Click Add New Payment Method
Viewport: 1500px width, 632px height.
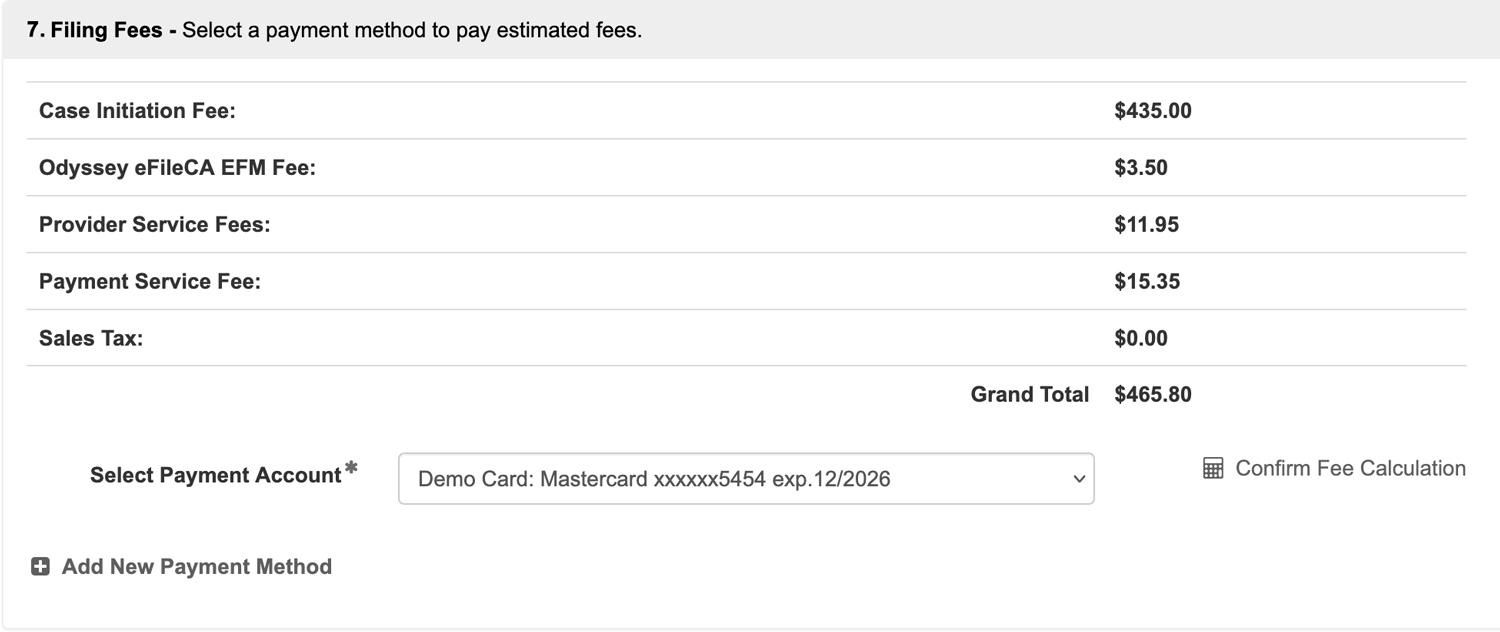click(196, 566)
